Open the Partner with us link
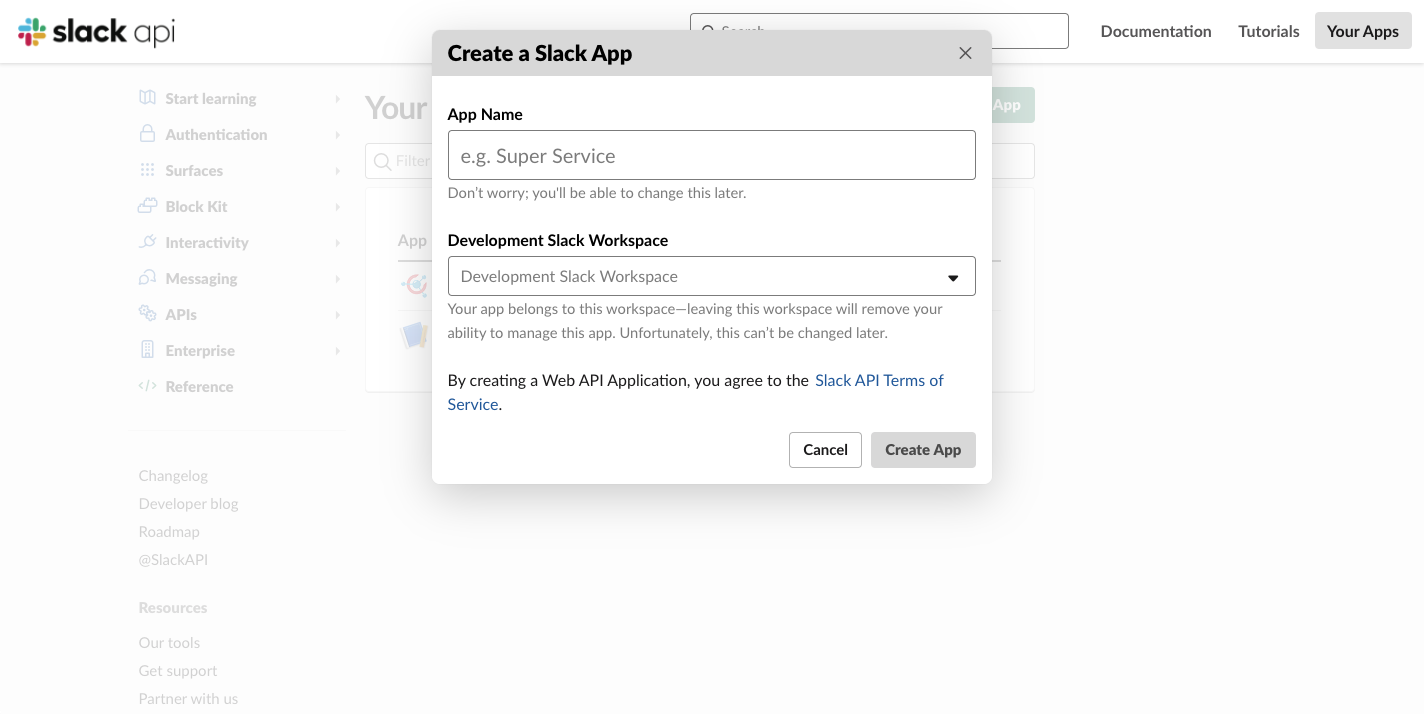This screenshot has height=714, width=1424. point(188,698)
